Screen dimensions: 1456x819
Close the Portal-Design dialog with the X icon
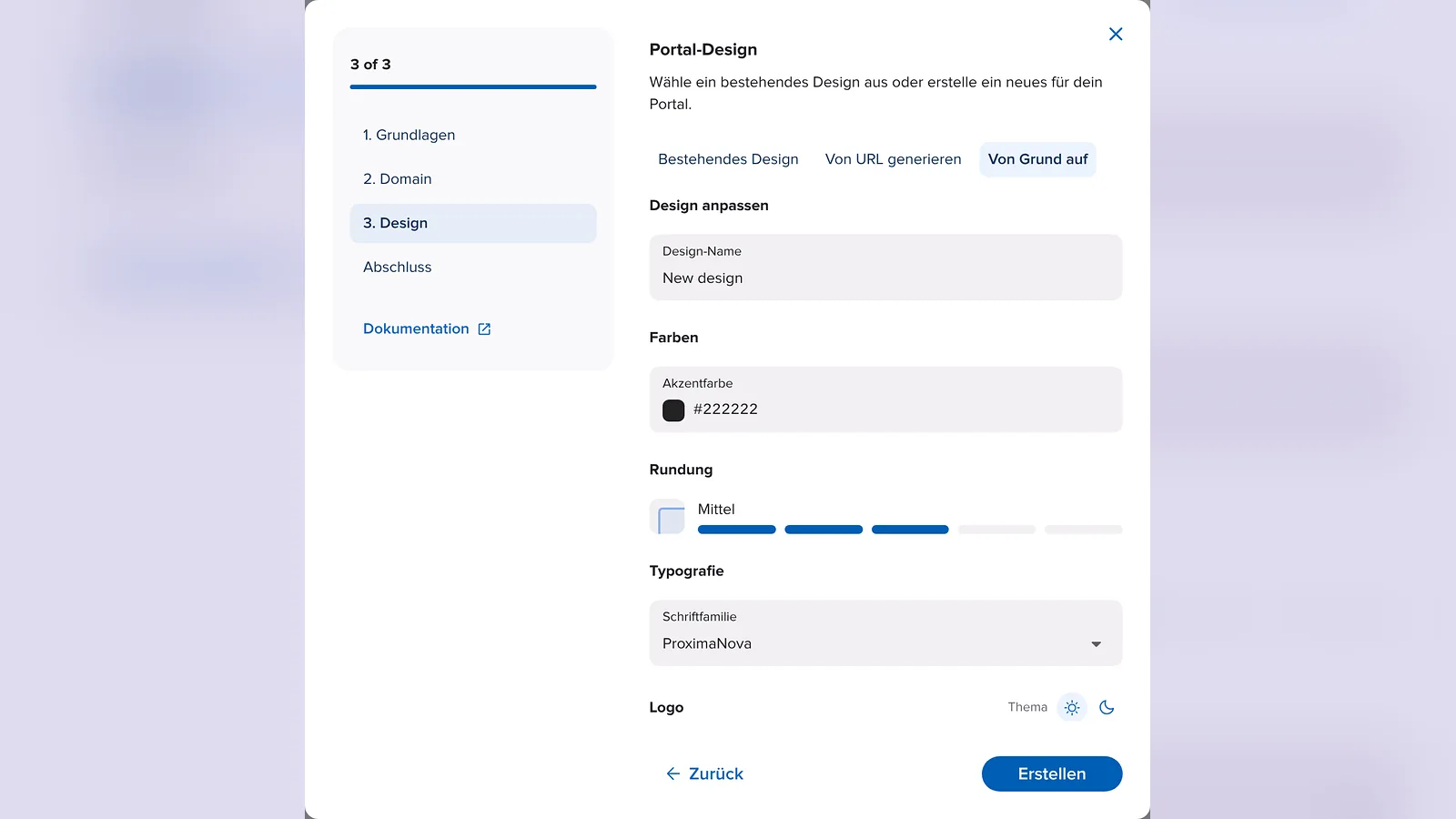coord(1116,34)
